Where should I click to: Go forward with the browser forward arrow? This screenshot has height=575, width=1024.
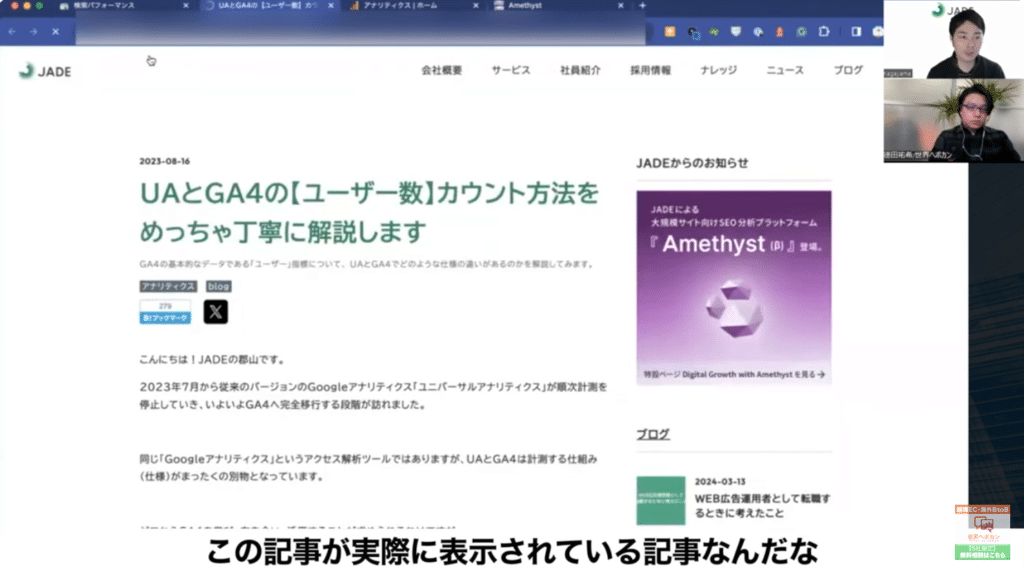33,31
